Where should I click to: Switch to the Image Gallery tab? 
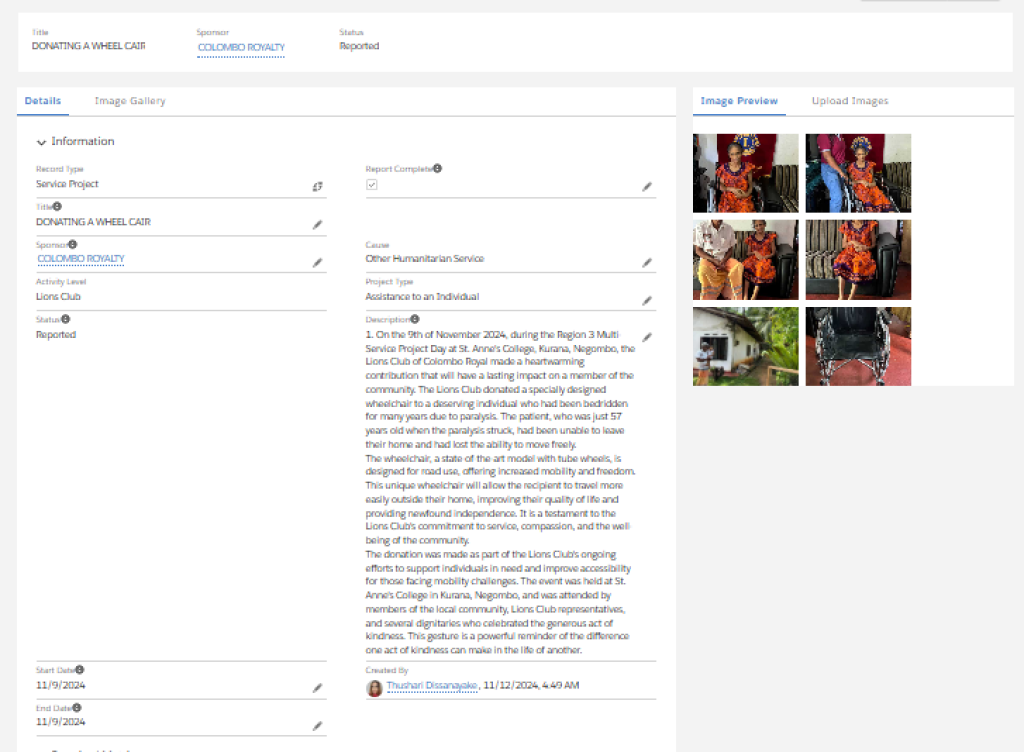click(130, 101)
